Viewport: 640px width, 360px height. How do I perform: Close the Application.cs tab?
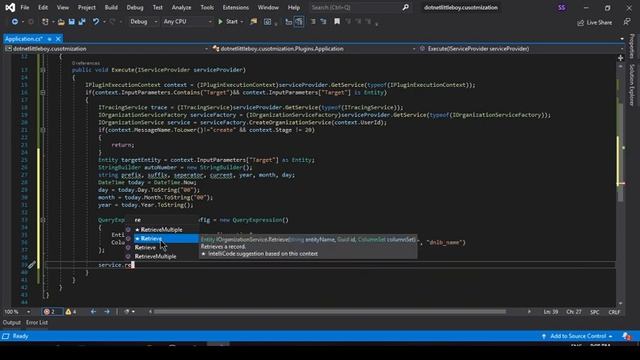(58, 39)
